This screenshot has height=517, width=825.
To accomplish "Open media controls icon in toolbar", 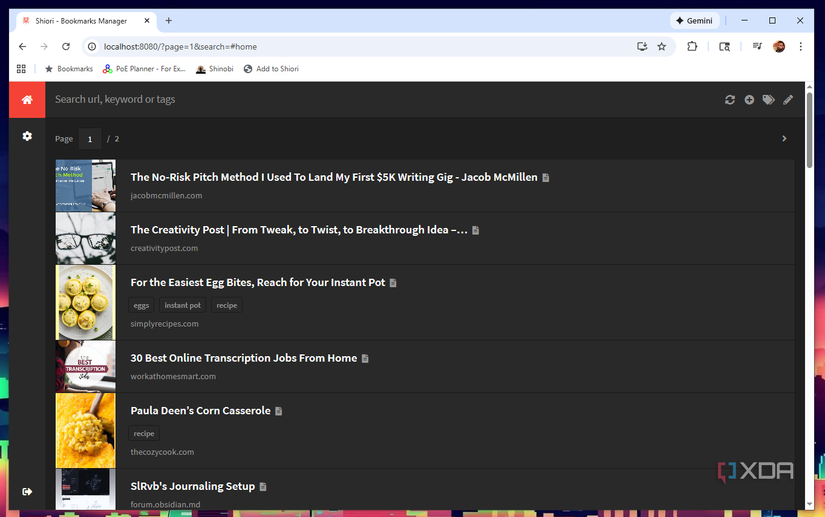I will [x=757, y=46].
